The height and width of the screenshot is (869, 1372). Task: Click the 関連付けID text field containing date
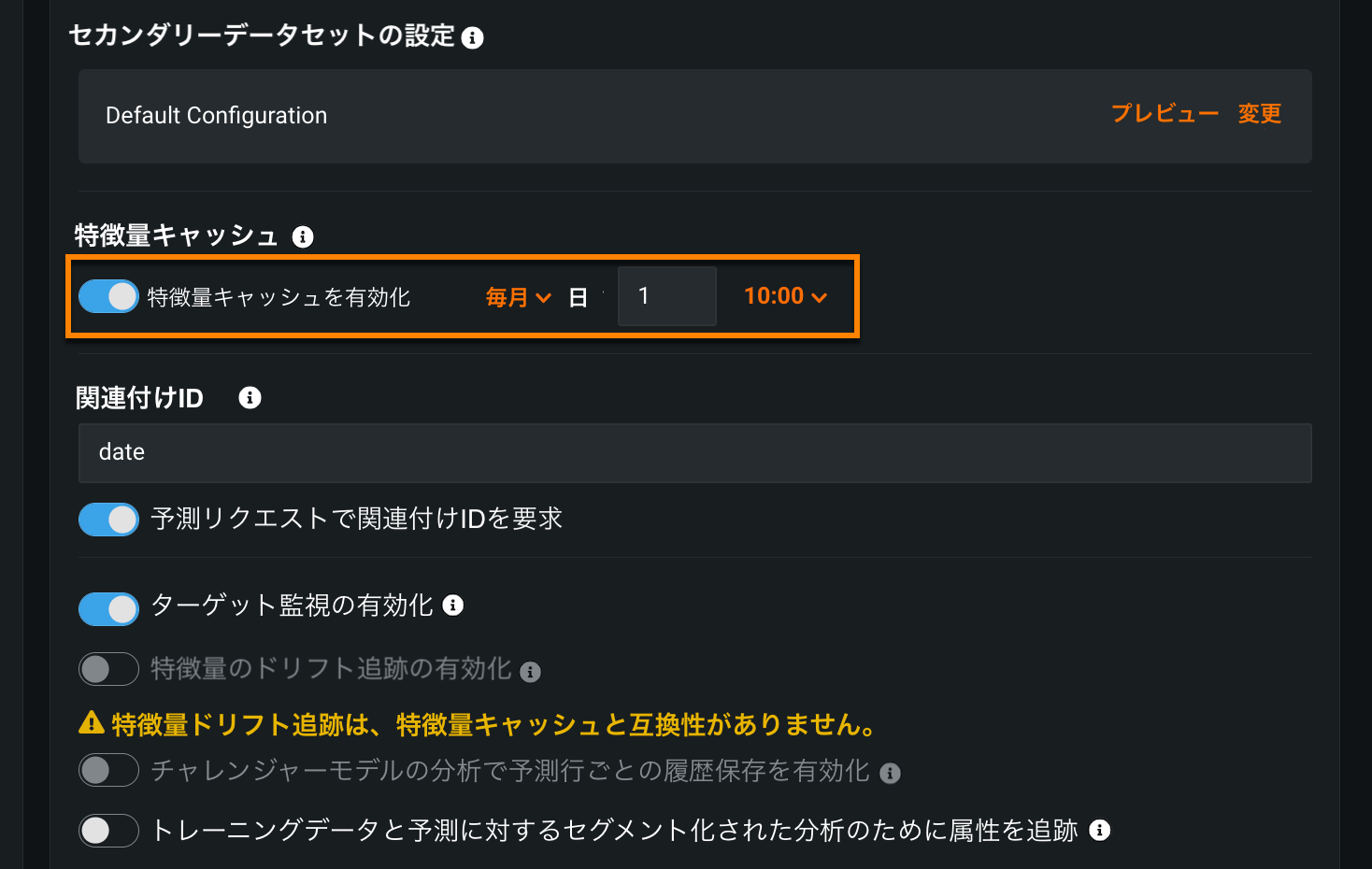pos(694,453)
